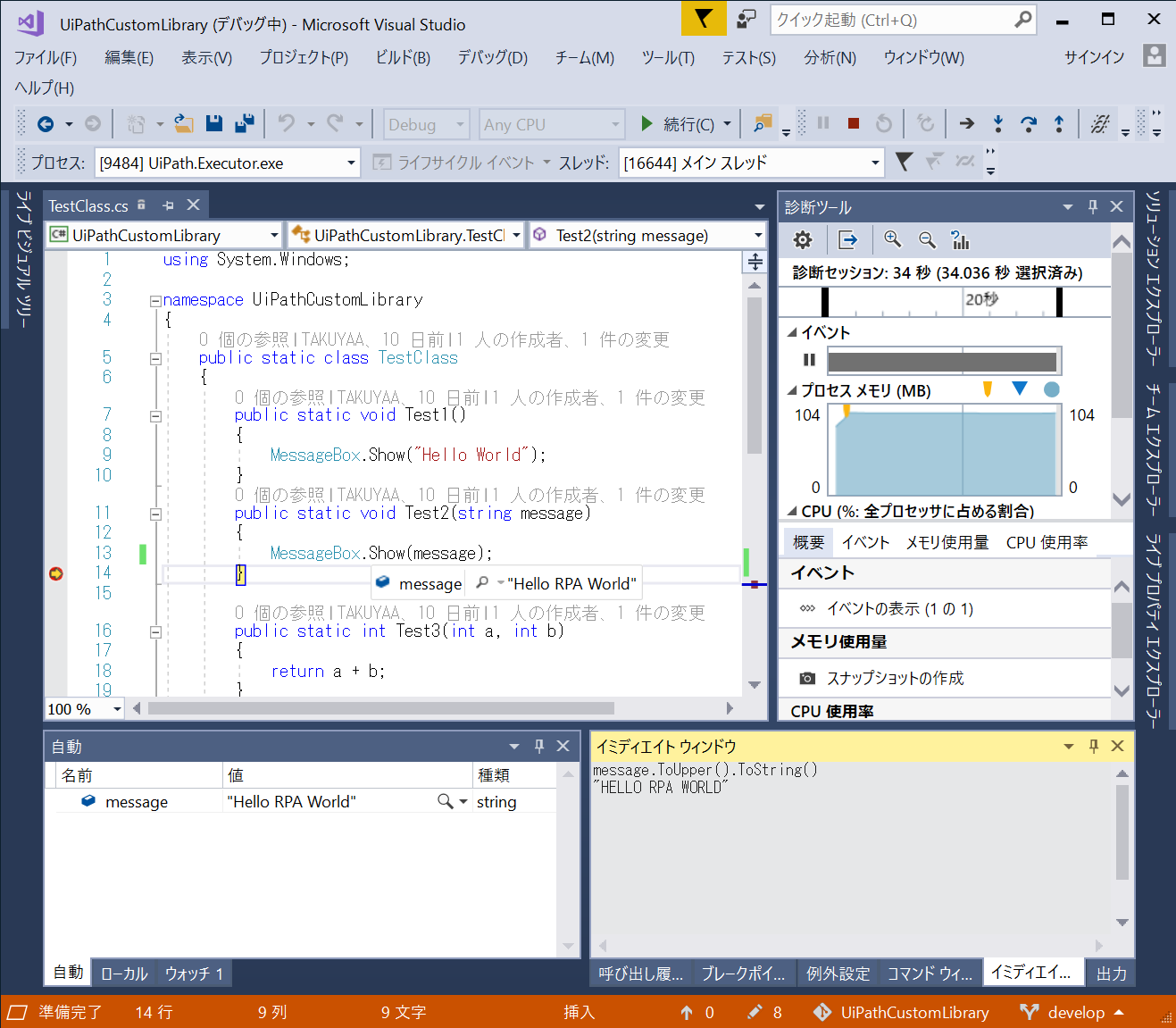Click the breakpoint marker on line 14
The image size is (1176, 1028).
(x=55, y=573)
